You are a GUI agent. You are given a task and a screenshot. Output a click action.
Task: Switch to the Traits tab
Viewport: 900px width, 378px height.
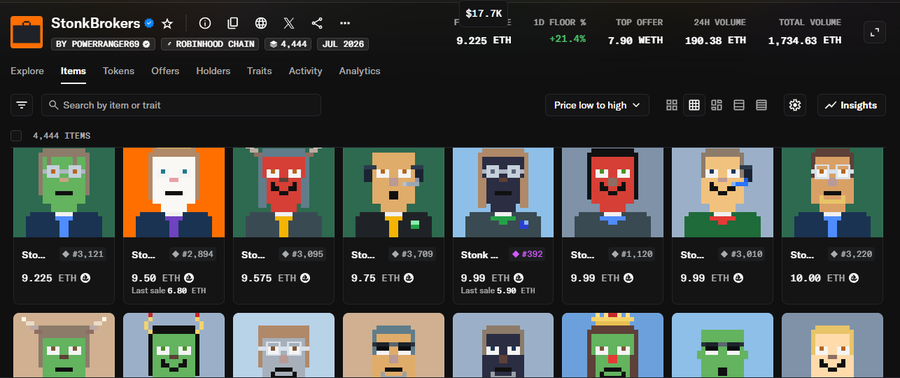(x=259, y=71)
